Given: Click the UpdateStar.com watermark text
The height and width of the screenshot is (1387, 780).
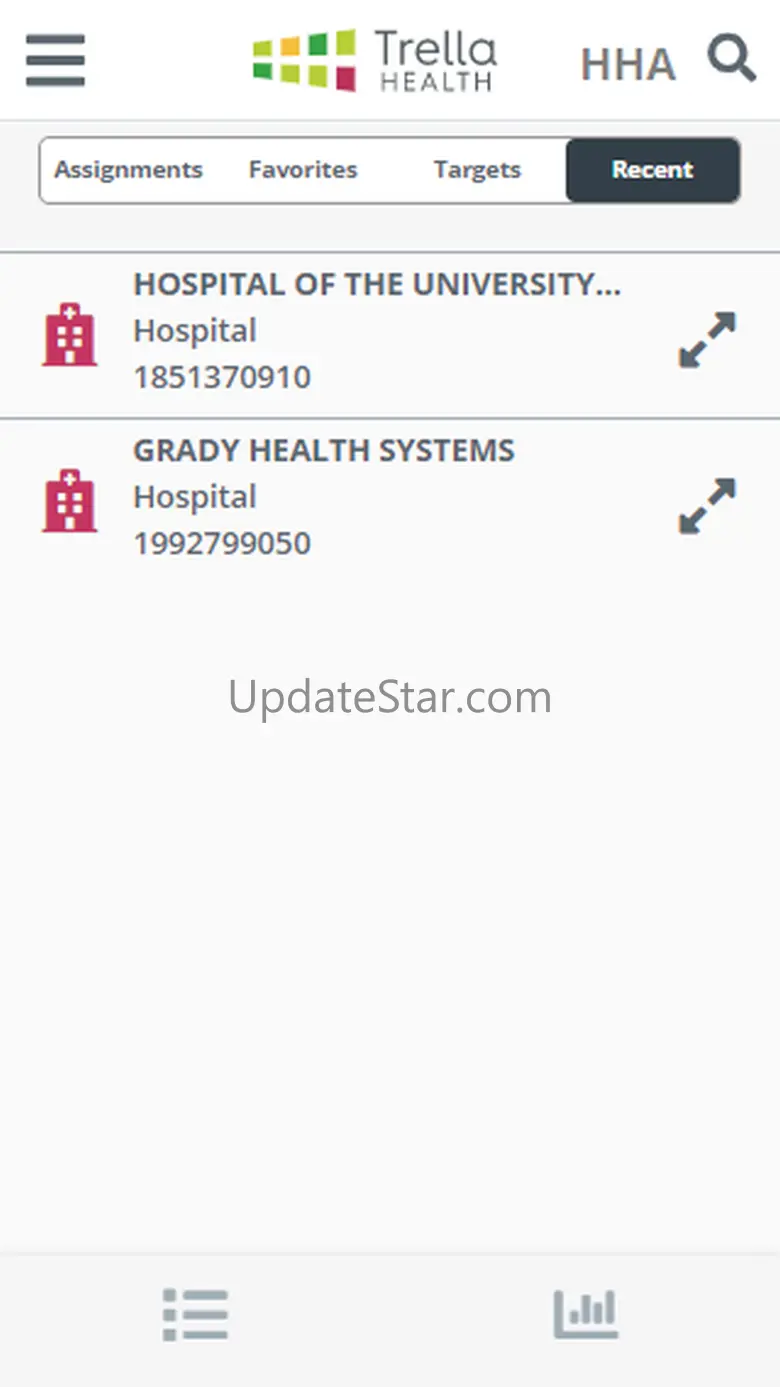Looking at the screenshot, I should click(x=390, y=697).
